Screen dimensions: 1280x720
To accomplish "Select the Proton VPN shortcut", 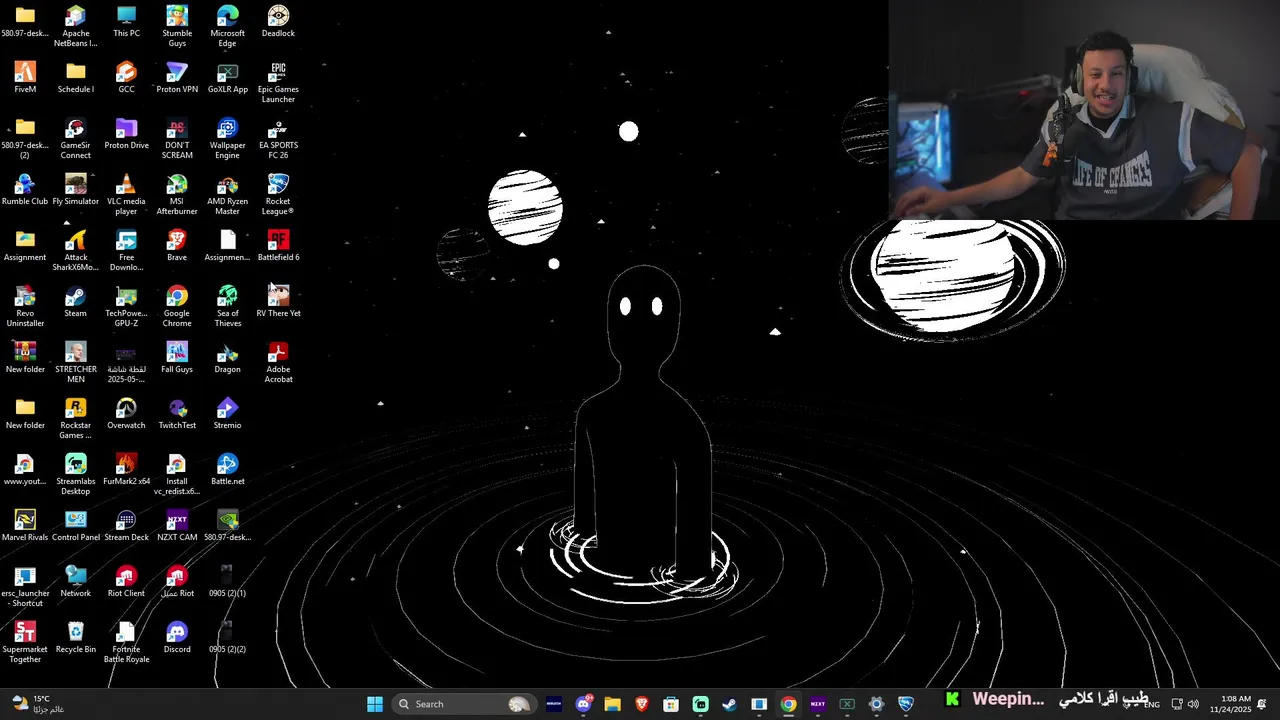I will click(x=177, y=77).
